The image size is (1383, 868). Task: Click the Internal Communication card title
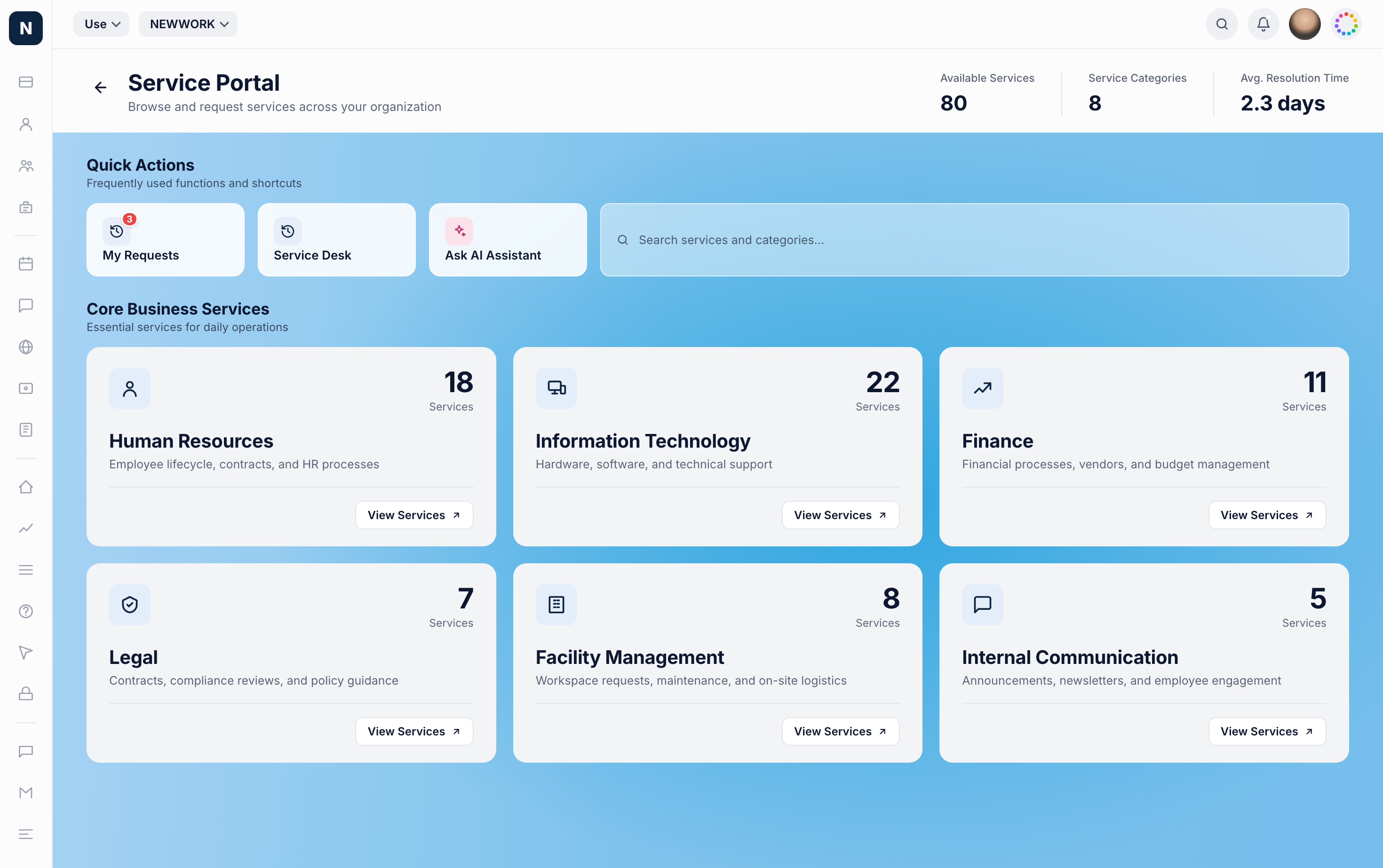(1070, 657)
